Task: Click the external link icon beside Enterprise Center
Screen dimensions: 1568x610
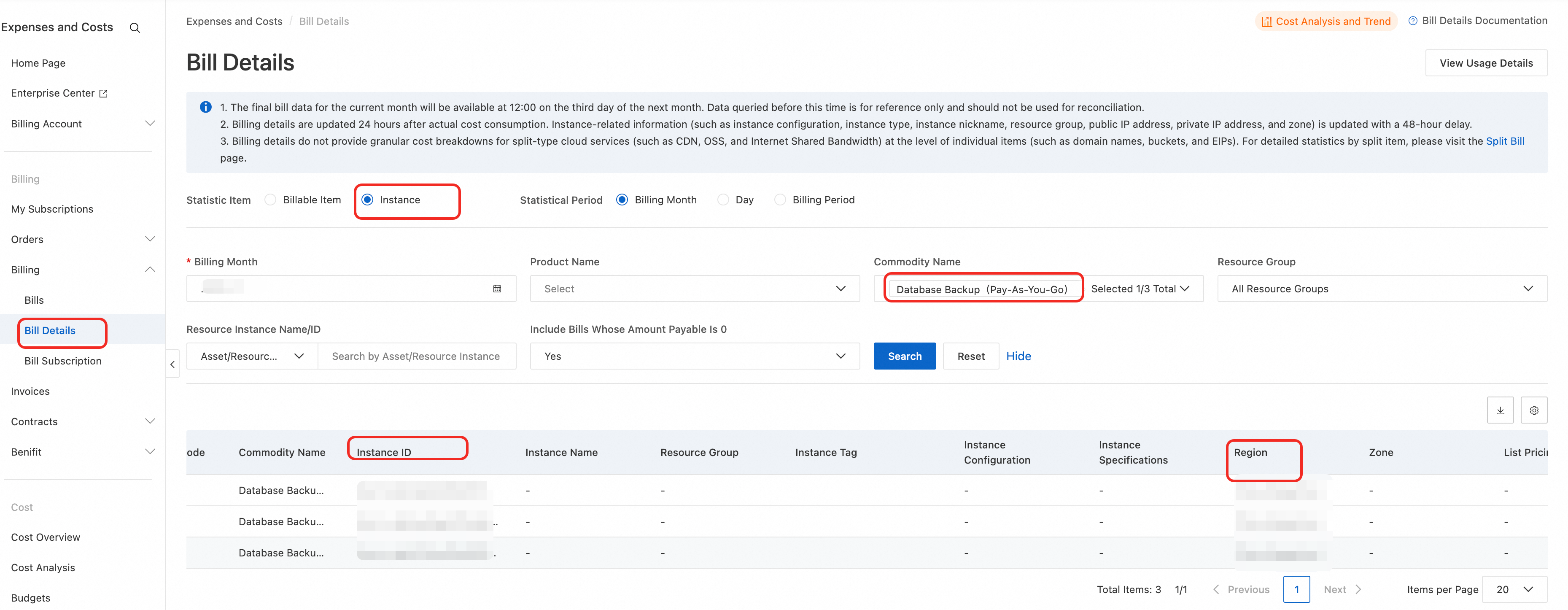Action: point(103,94)
